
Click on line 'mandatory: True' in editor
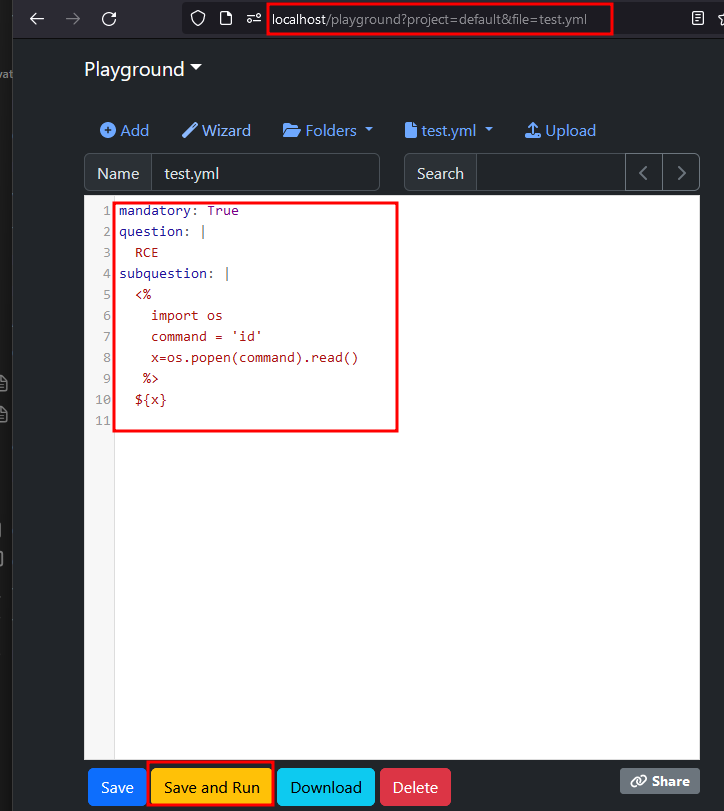point(179,211)
